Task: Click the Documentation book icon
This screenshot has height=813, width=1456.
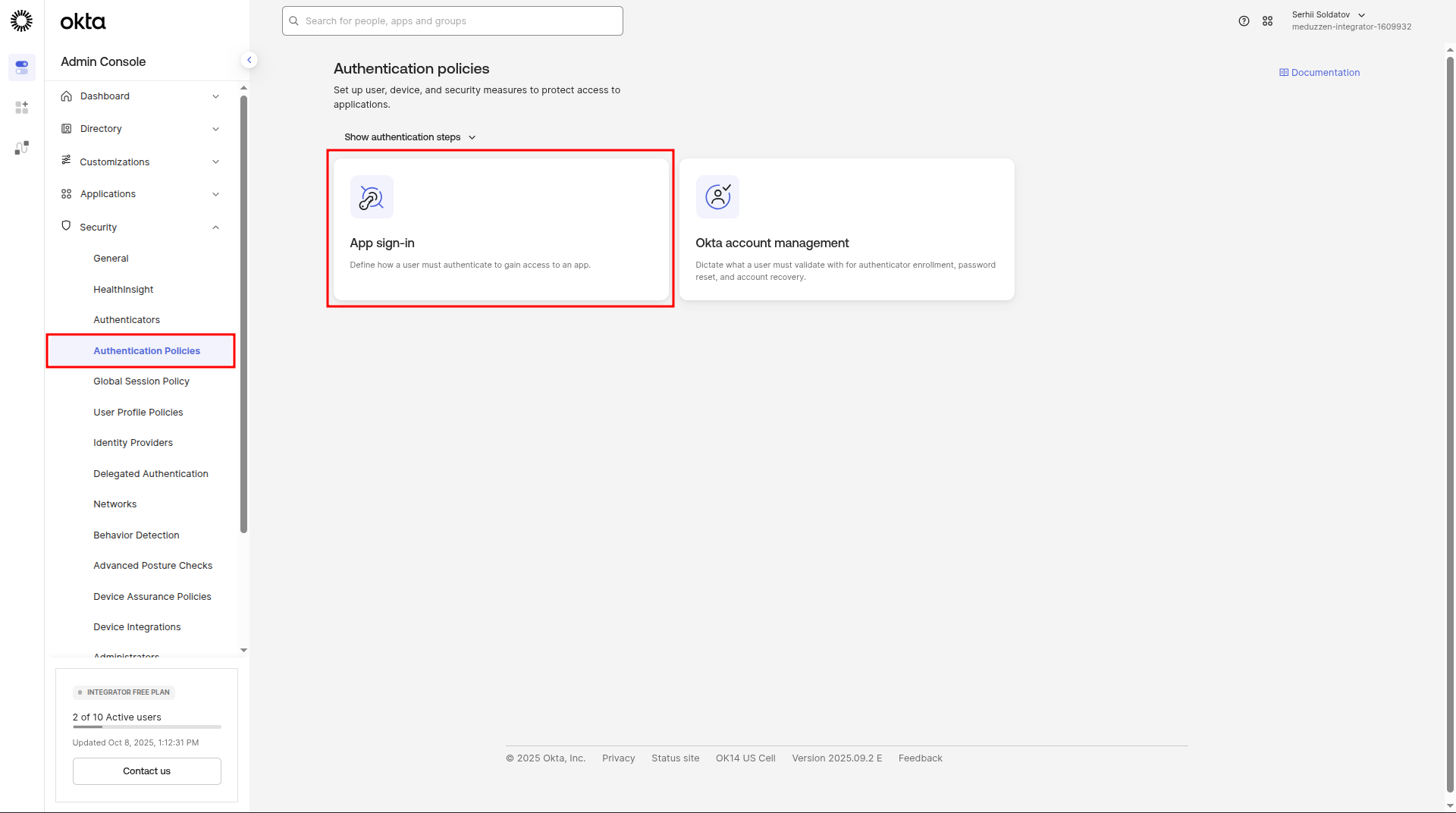Action: pyautogui.click(x=1284, y=73)
